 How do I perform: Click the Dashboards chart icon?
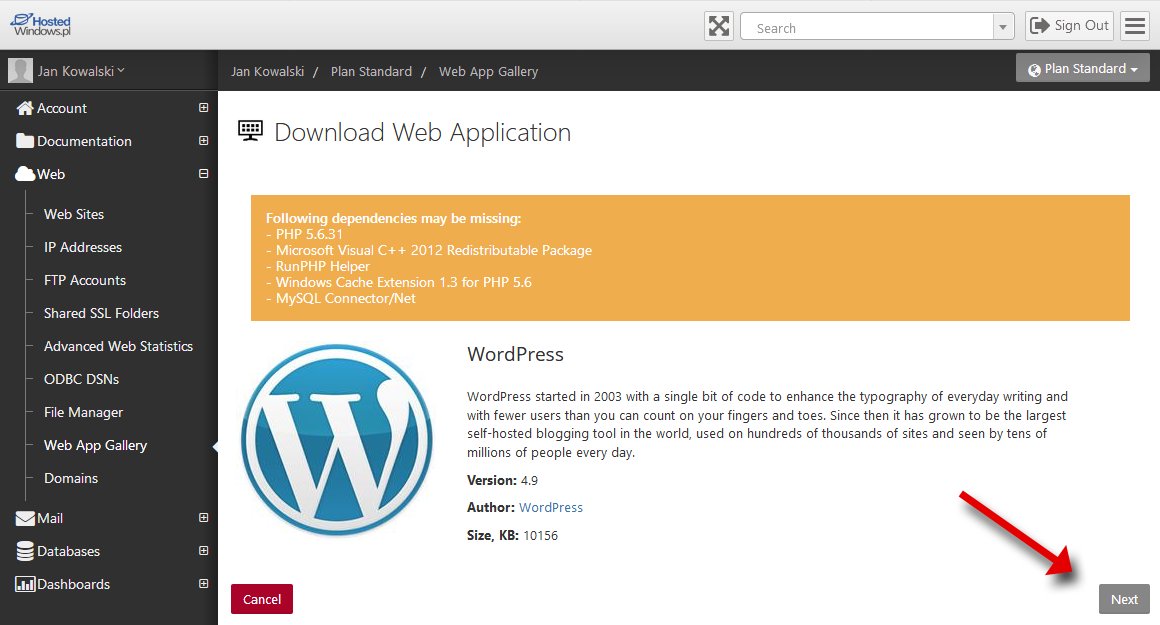click(x=25, y=584)
